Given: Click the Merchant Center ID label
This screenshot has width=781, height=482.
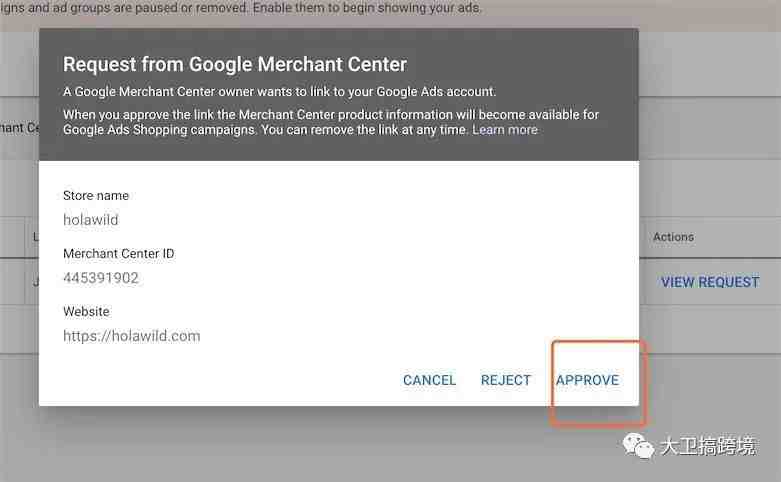Looking at the screenshot, I should [119, 253].
